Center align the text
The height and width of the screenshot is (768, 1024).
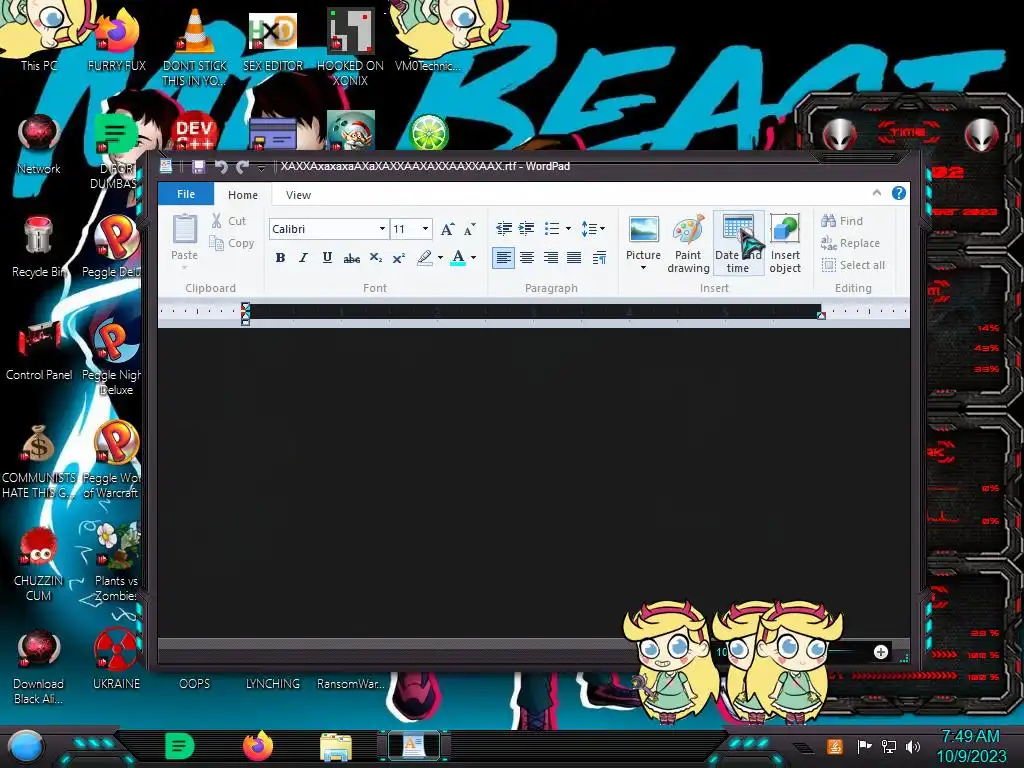pyautogui.click(x=526, y=258)
